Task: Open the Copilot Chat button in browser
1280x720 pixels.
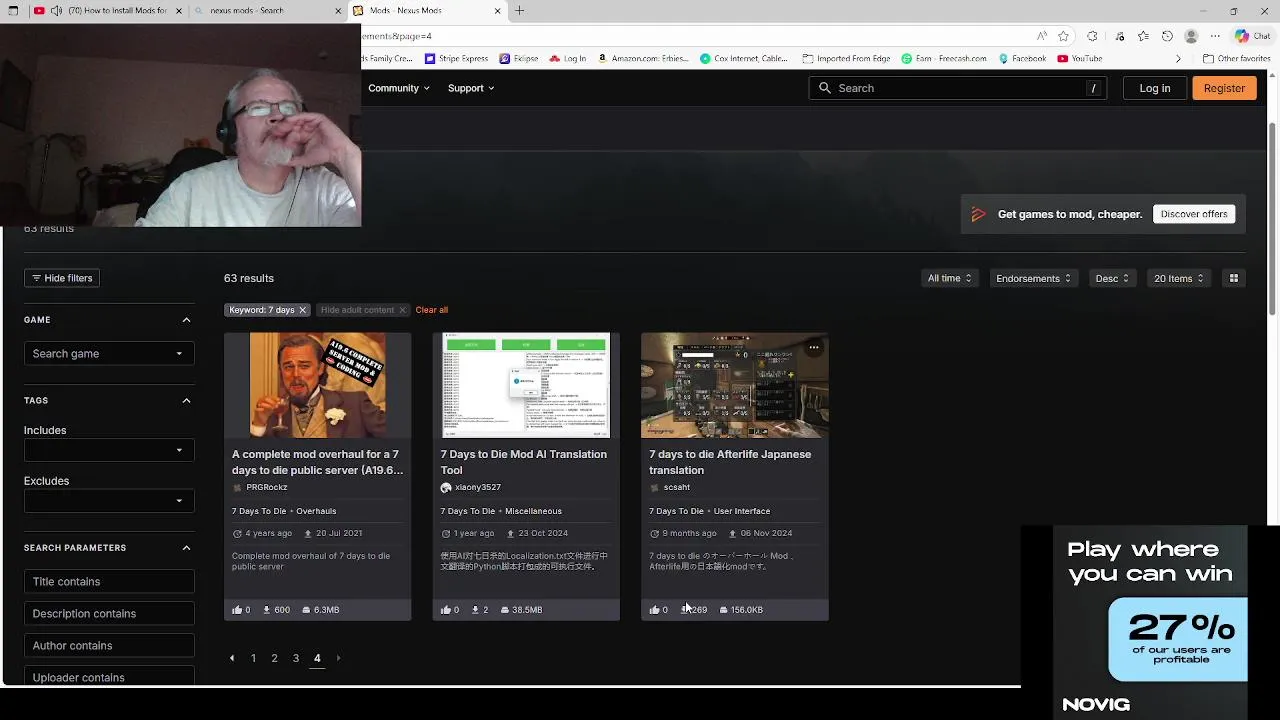Action: 1253,36
